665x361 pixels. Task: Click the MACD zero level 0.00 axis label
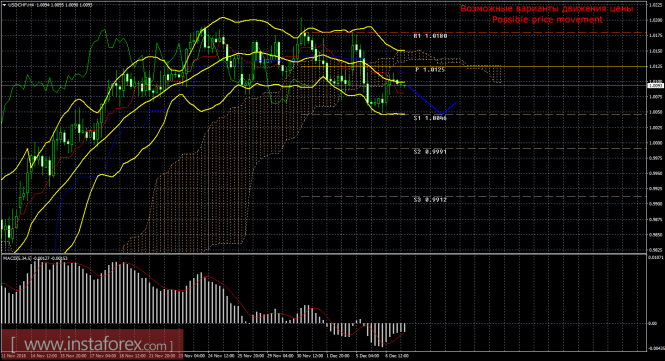pos(652,324)
